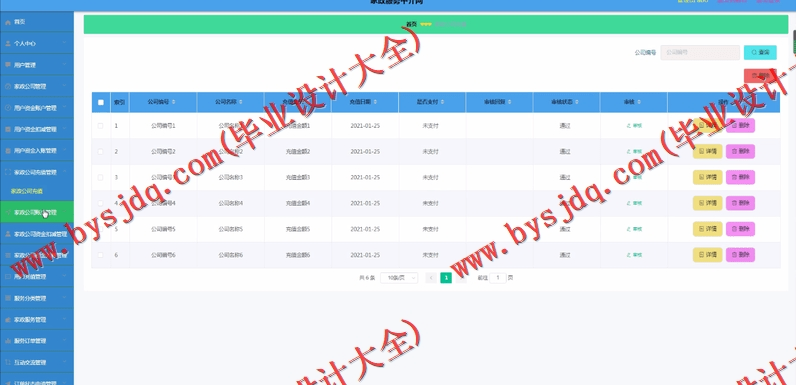Check the box for row 3
The height and width of the screenshot is (385, 796).
[101, 177]
